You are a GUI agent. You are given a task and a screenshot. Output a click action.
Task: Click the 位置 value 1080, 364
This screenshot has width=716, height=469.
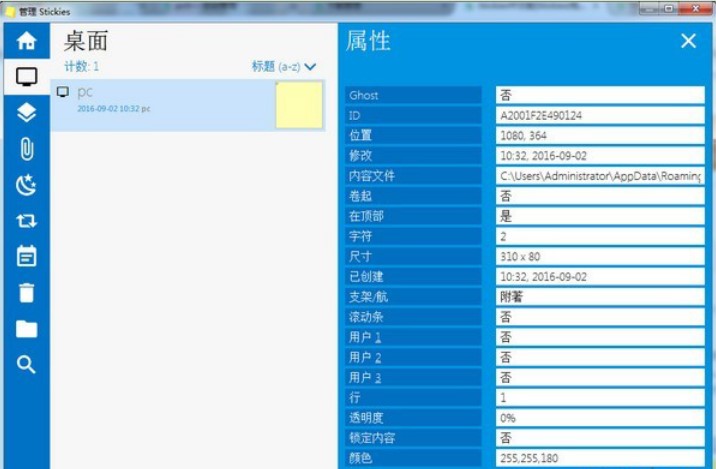600,135
